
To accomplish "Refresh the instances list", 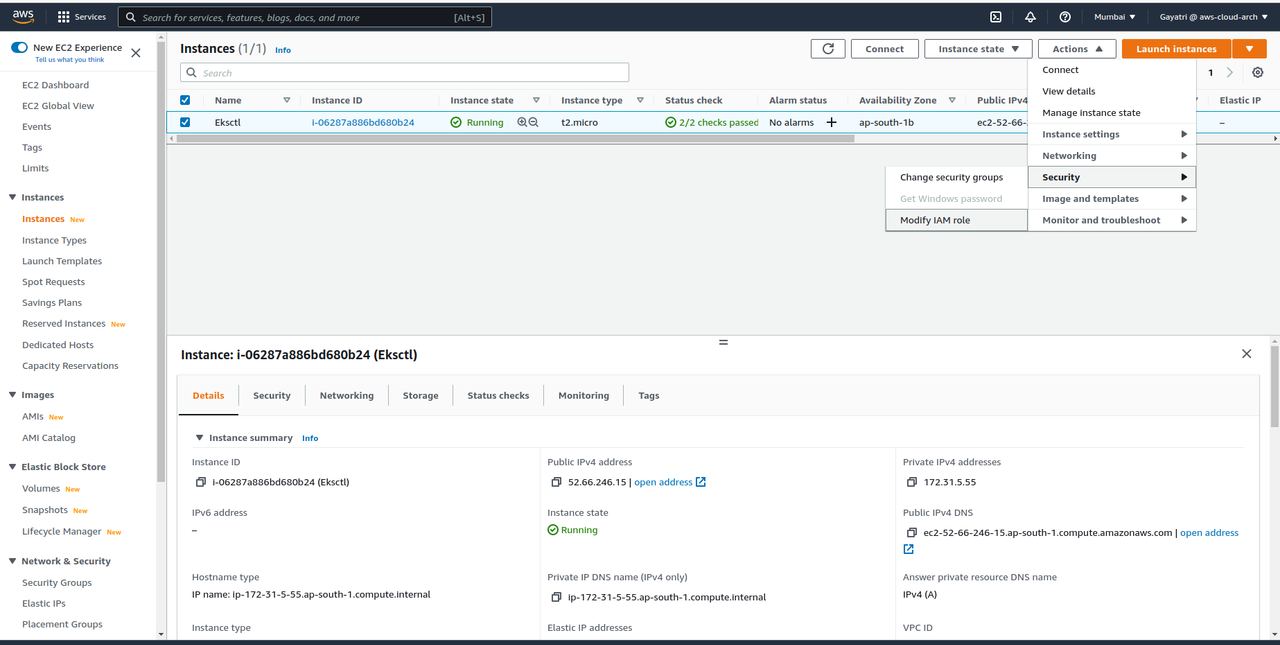I will [x=827, y=49].
